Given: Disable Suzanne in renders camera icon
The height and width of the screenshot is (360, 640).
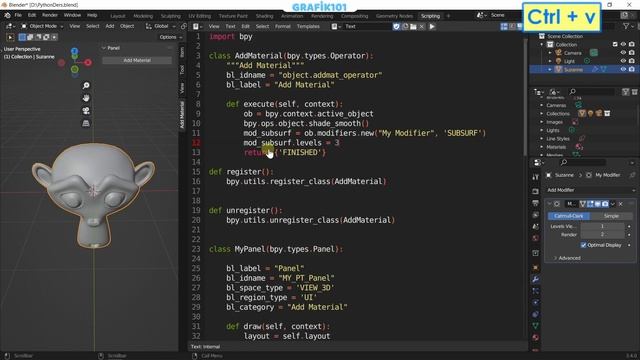Looking at the screenshot, I should 632,69.
